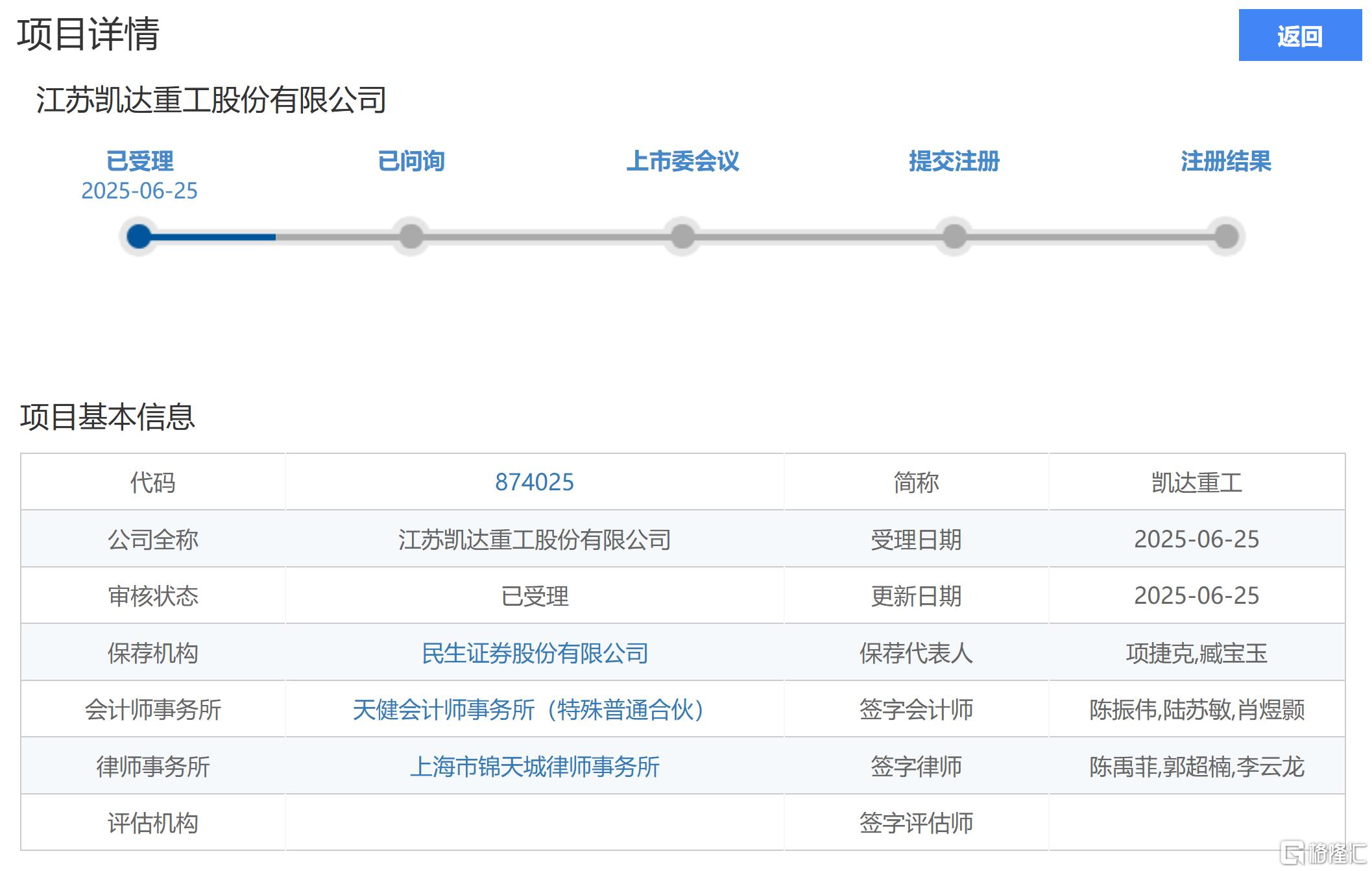Open the 上海市锦天城律师事务所 link
The width and height of the screenshot is (1372, 871).
(x=535, y=767)
